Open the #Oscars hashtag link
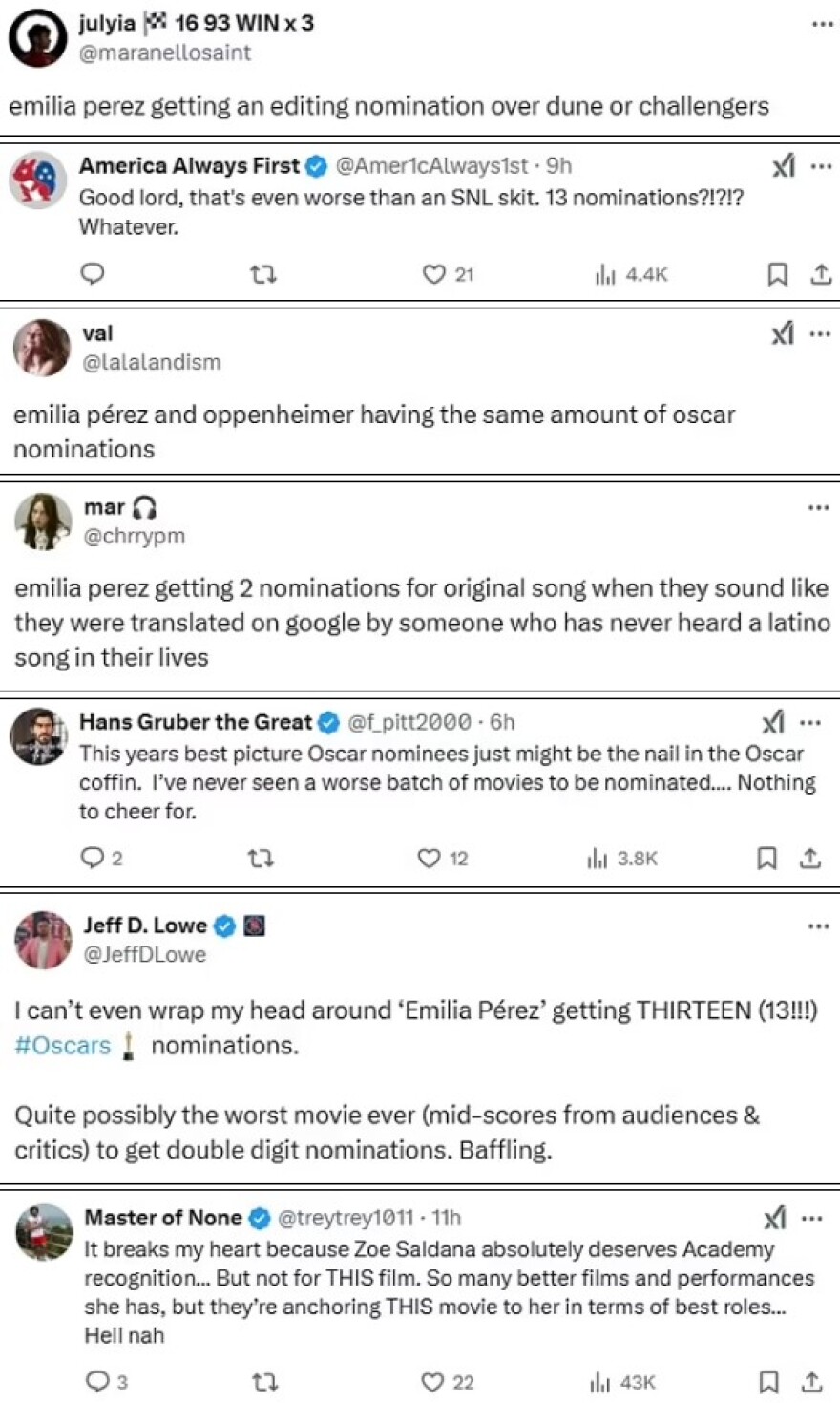Viewport: 840px width, 1403px height. click(63, 1045)
